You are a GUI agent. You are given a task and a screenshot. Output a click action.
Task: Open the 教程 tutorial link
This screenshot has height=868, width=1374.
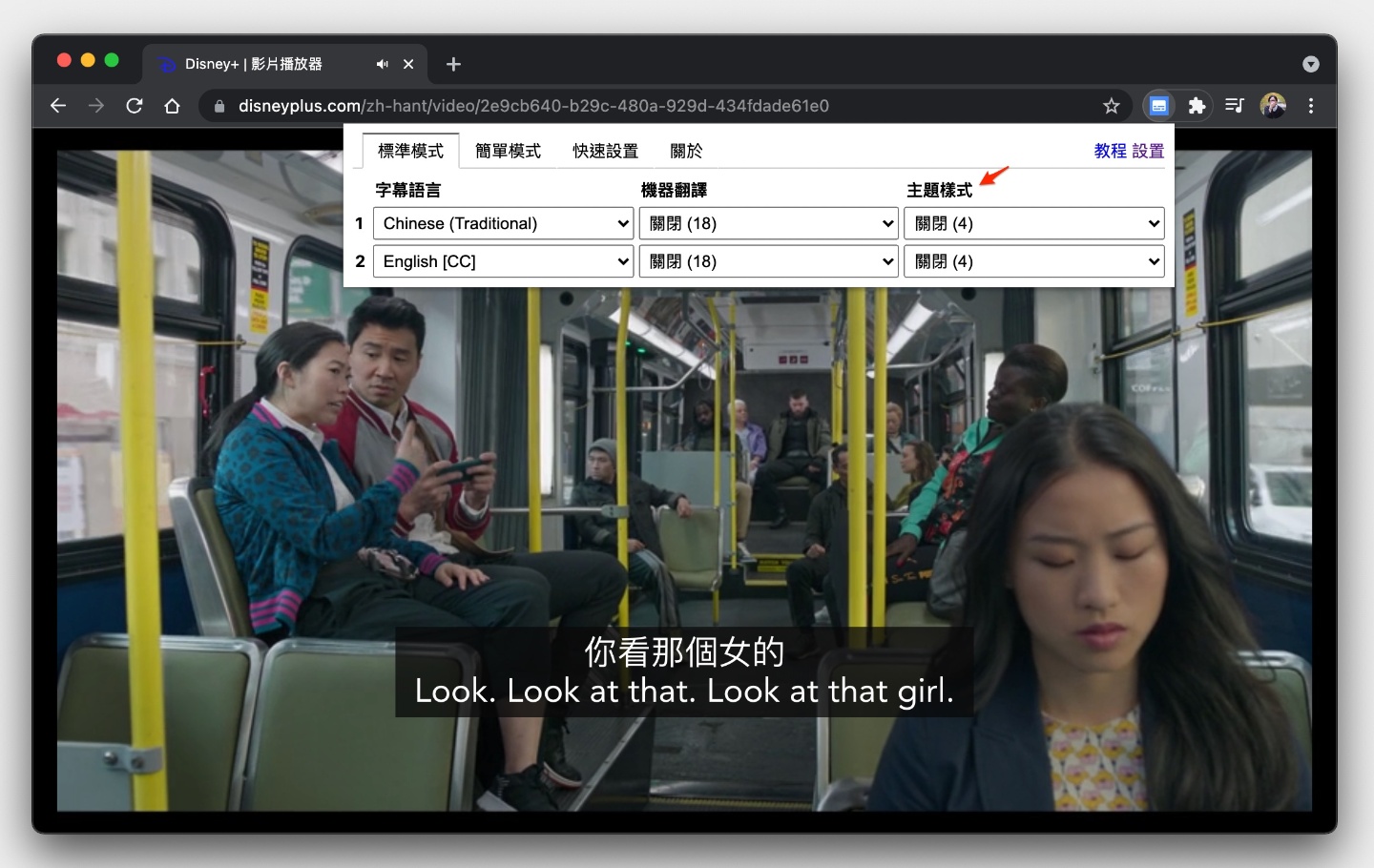(1108, 151)
